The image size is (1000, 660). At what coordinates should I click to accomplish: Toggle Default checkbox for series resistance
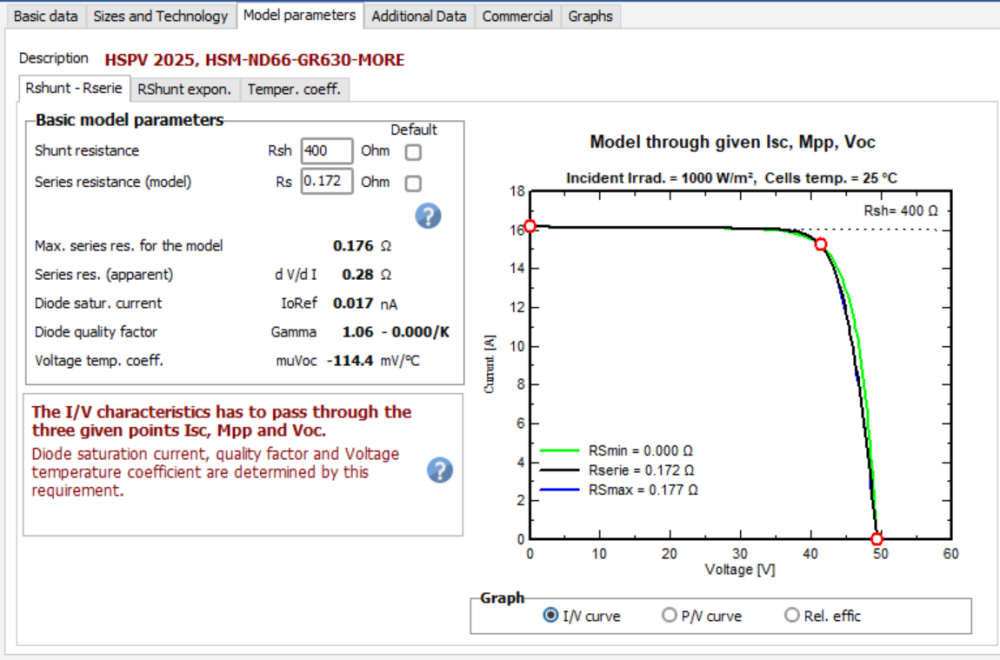[413, 183]
